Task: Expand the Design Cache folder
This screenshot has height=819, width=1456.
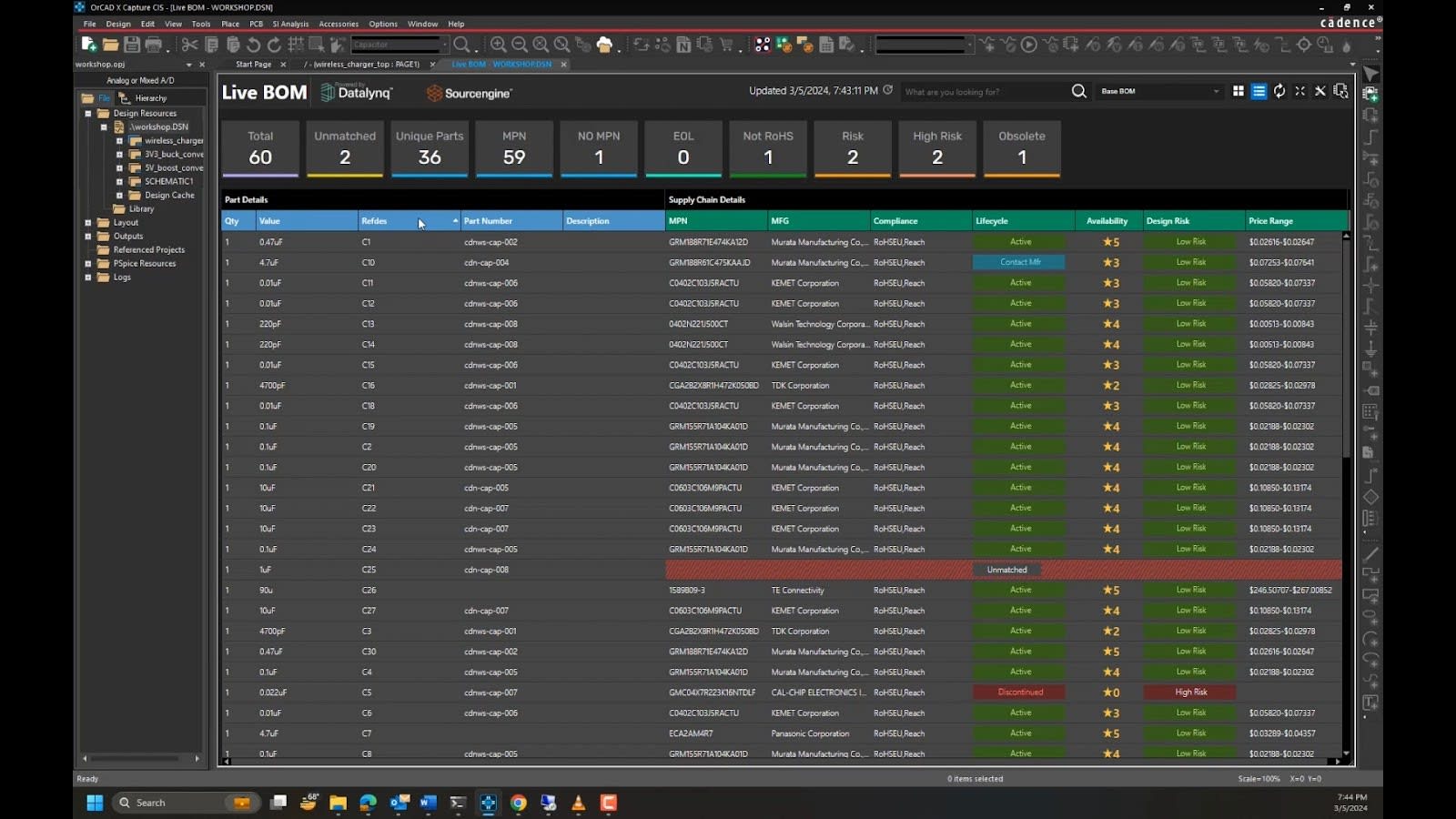Action: tap(119, 196)
